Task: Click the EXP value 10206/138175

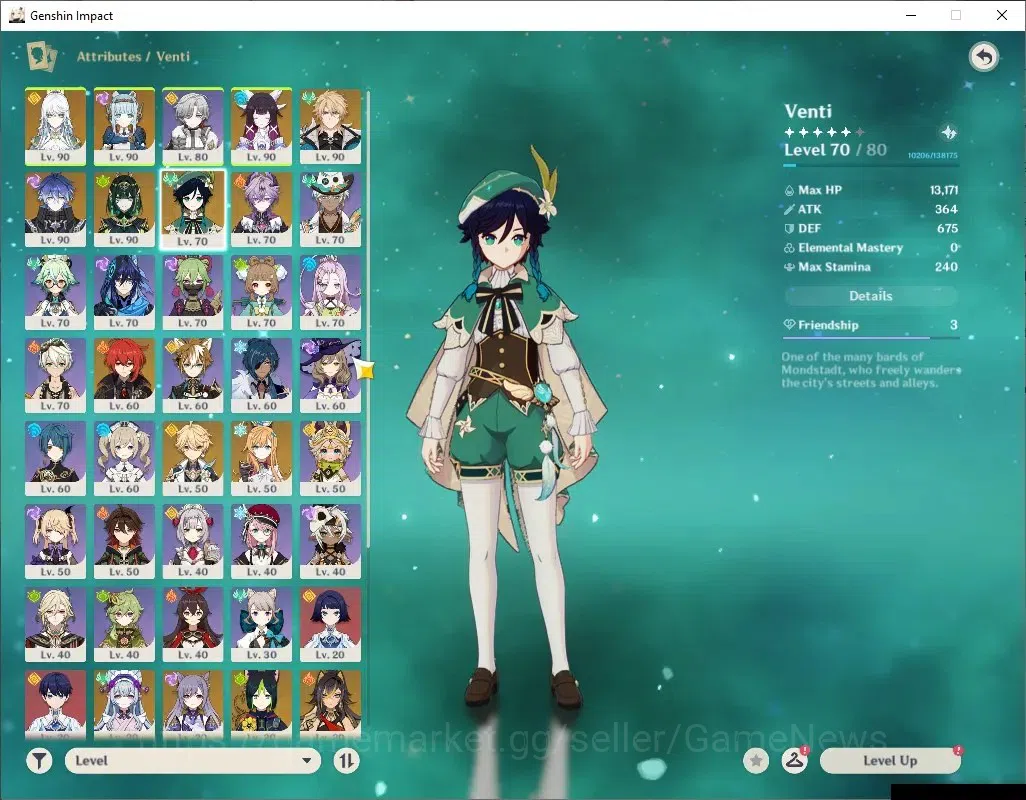Action: click(932, 156)
